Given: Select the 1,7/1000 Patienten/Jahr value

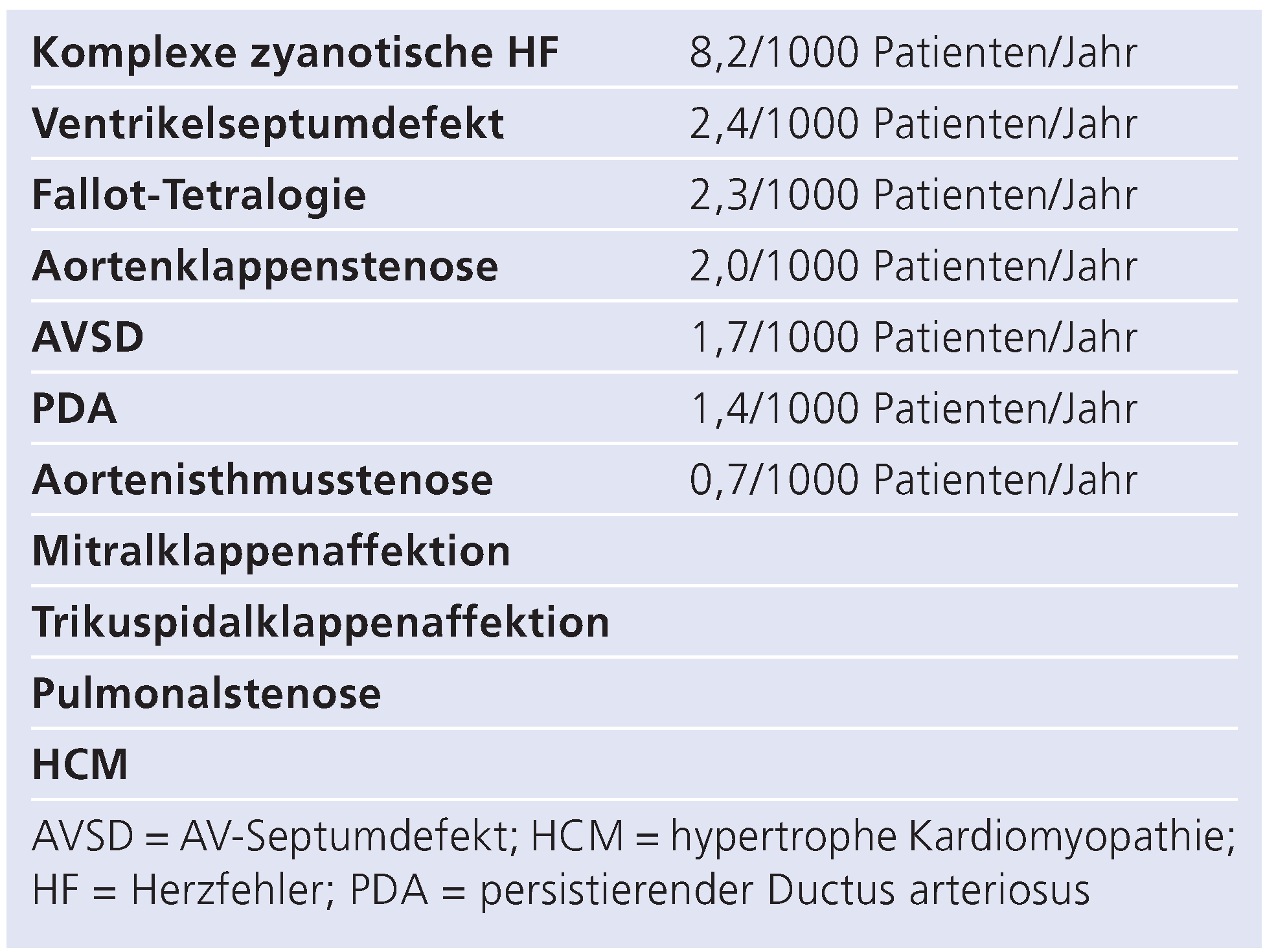Looking at the screenshot, I should tap(913, 337).
